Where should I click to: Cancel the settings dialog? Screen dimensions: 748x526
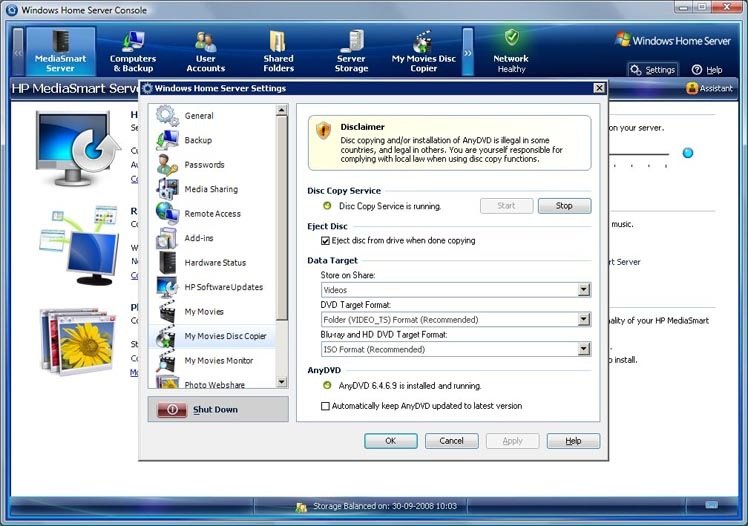[x=451, y=441]
